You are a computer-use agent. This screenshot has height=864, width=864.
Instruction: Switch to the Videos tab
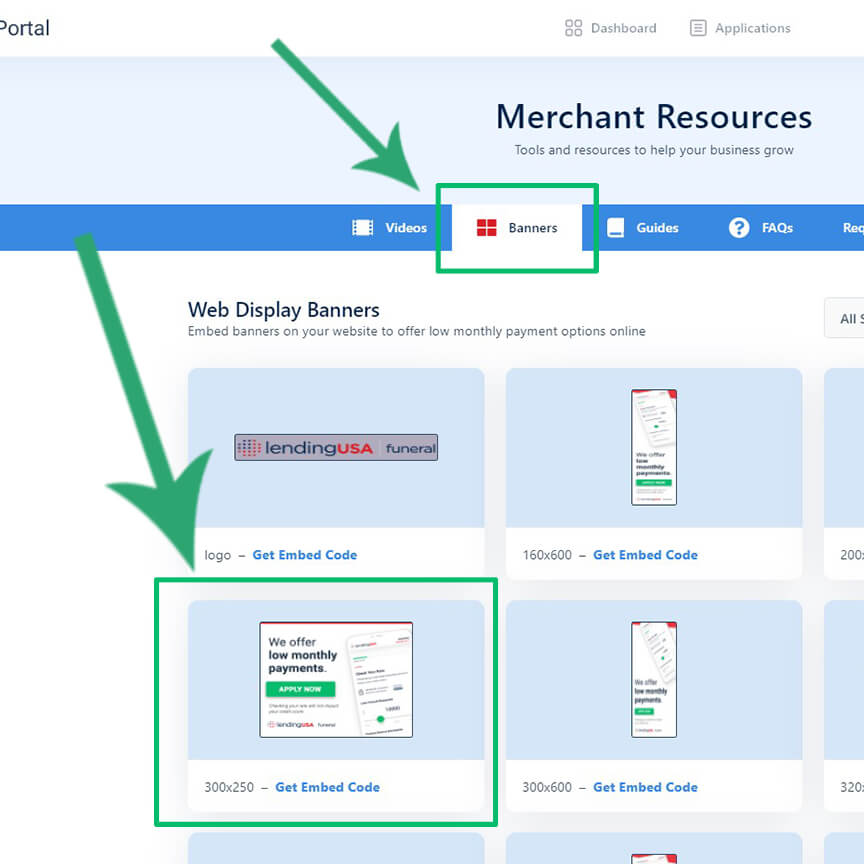[x=390, y=228]
